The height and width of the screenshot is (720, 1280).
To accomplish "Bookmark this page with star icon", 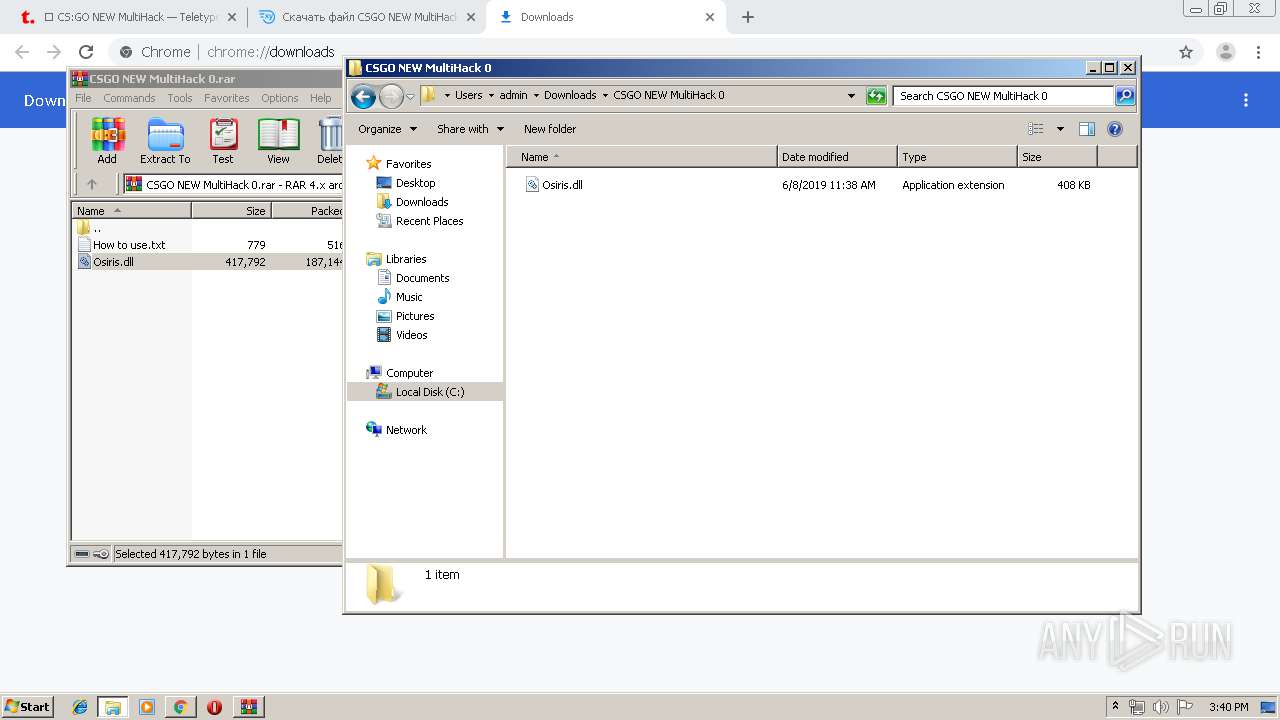I will (x=1186, y=52).
